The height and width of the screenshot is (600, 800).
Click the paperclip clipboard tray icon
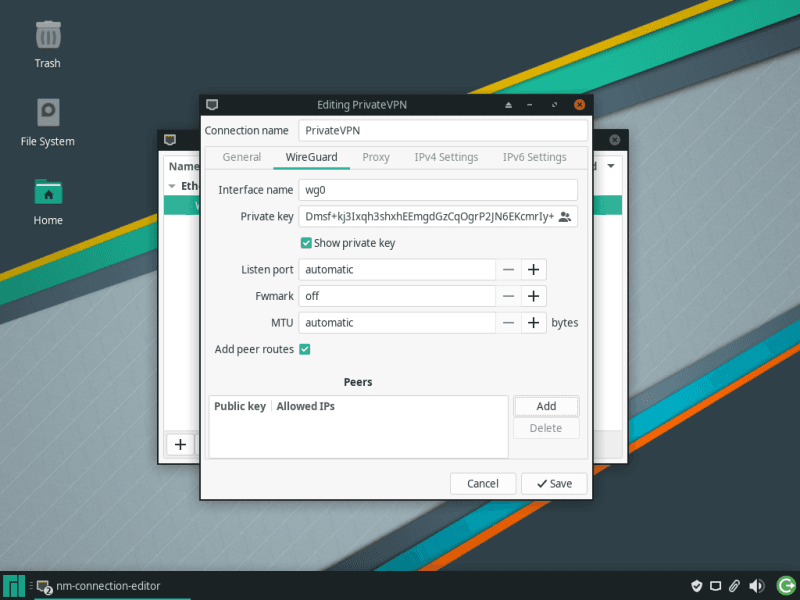click(x=734, y=586)
